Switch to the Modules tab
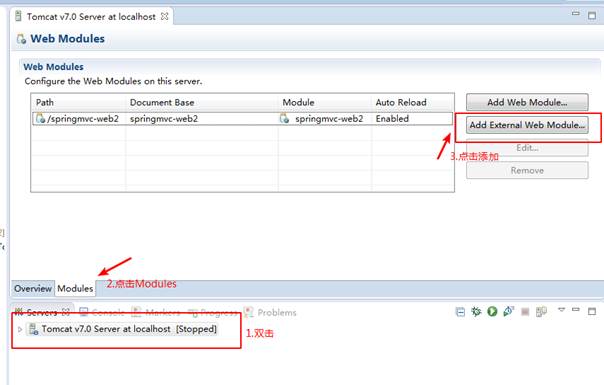Screen dimensions: 604x385 tap(75, 288)
